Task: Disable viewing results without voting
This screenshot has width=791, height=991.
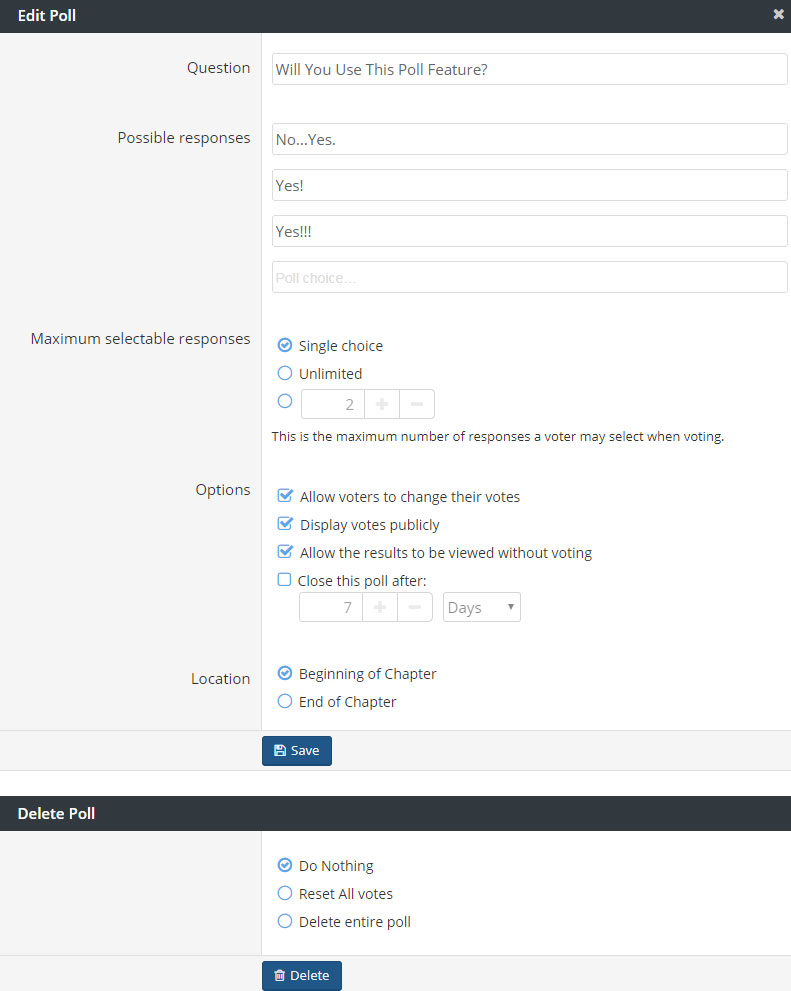Action: 285,552
